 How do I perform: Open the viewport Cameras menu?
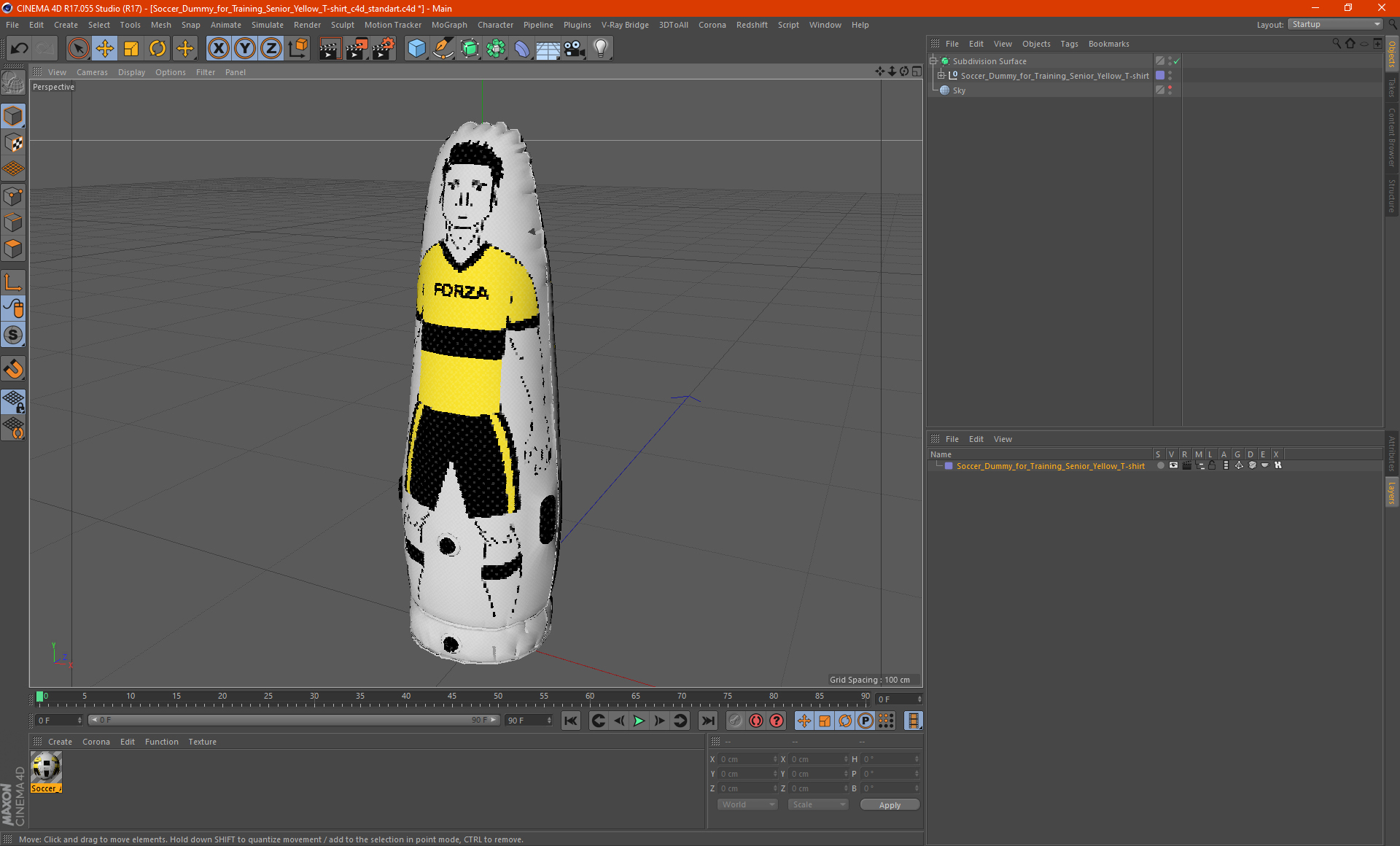(x=92, y=72)
